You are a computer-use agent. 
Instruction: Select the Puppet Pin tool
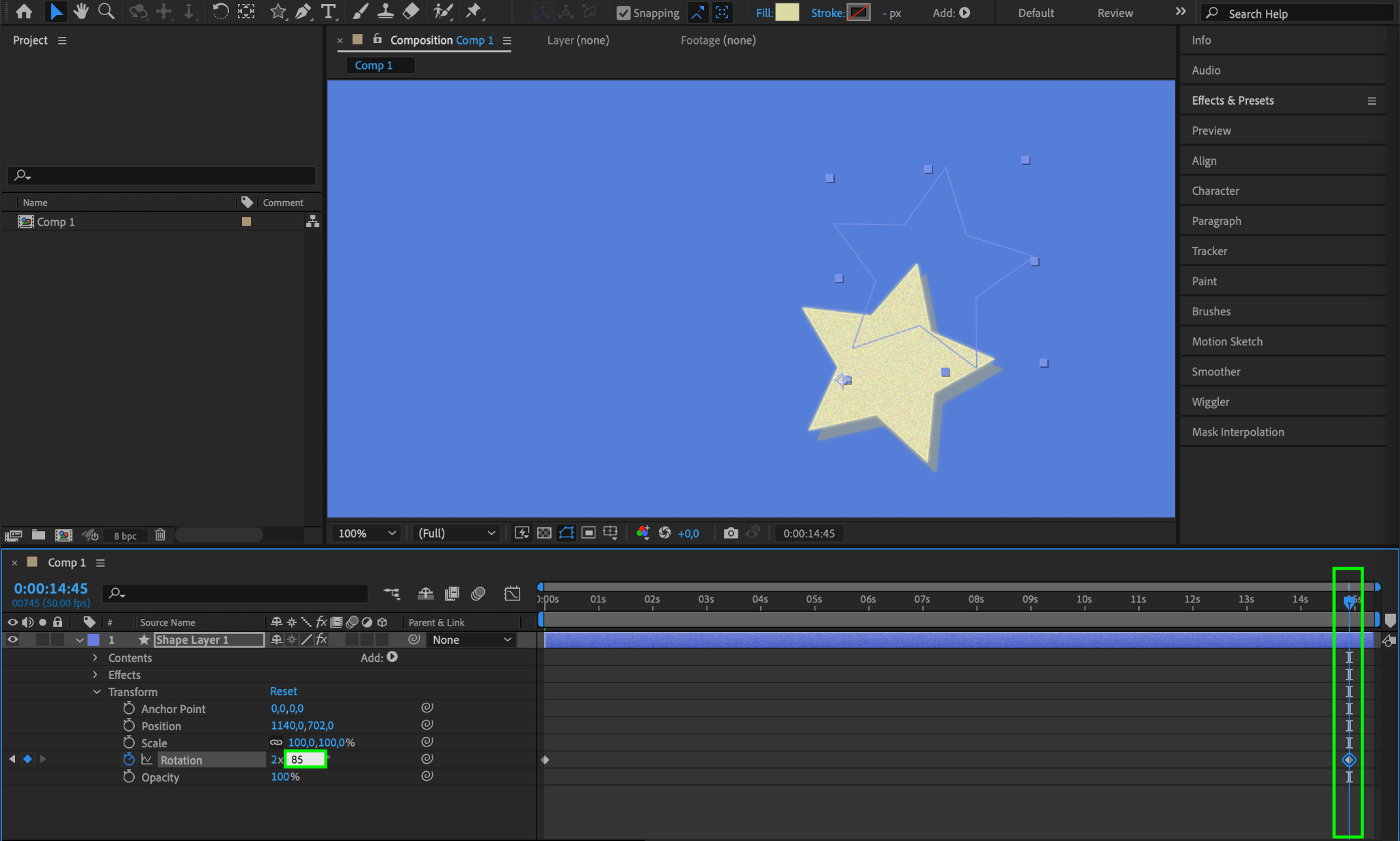473,12
